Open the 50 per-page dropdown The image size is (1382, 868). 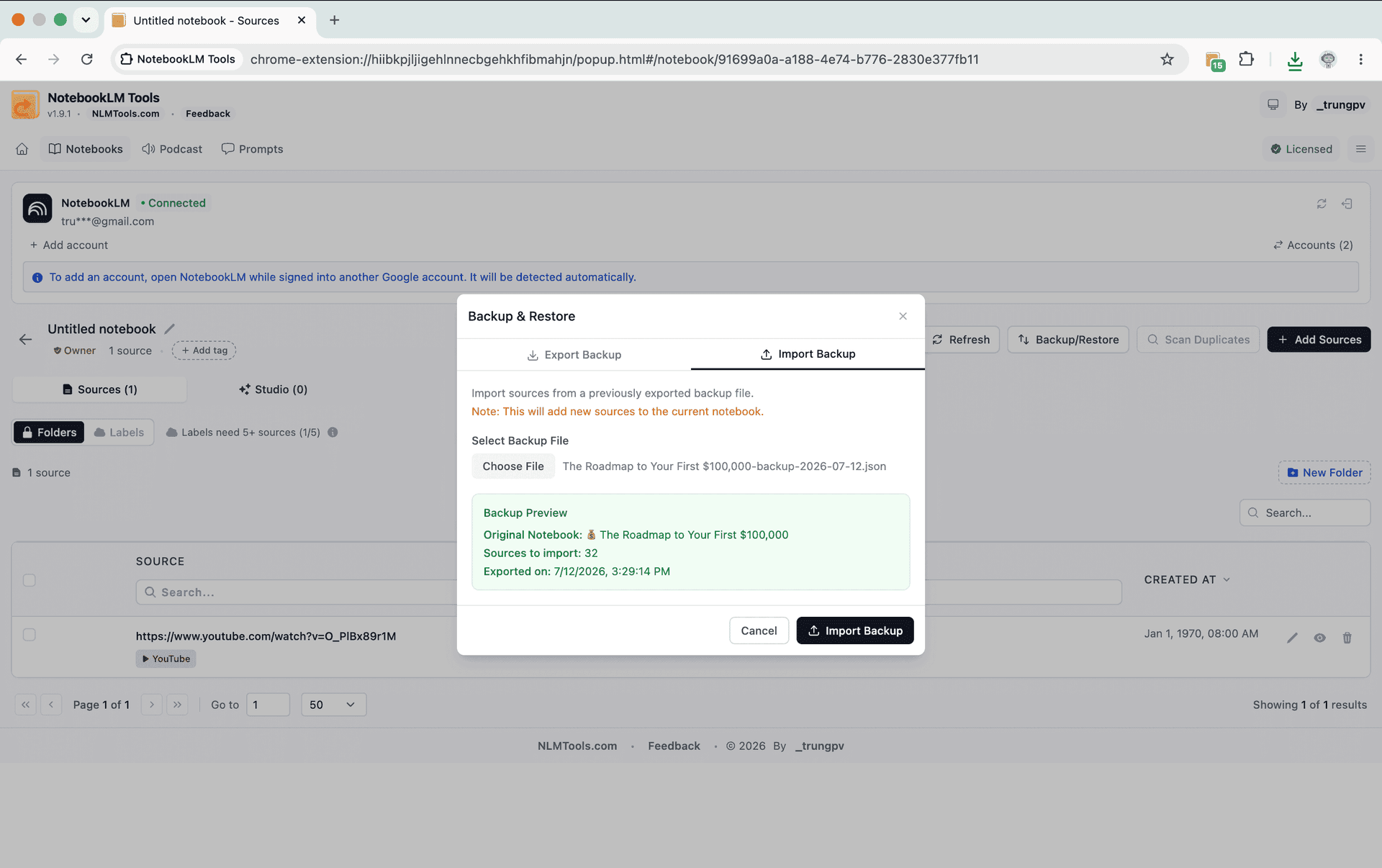pos(333,705)
